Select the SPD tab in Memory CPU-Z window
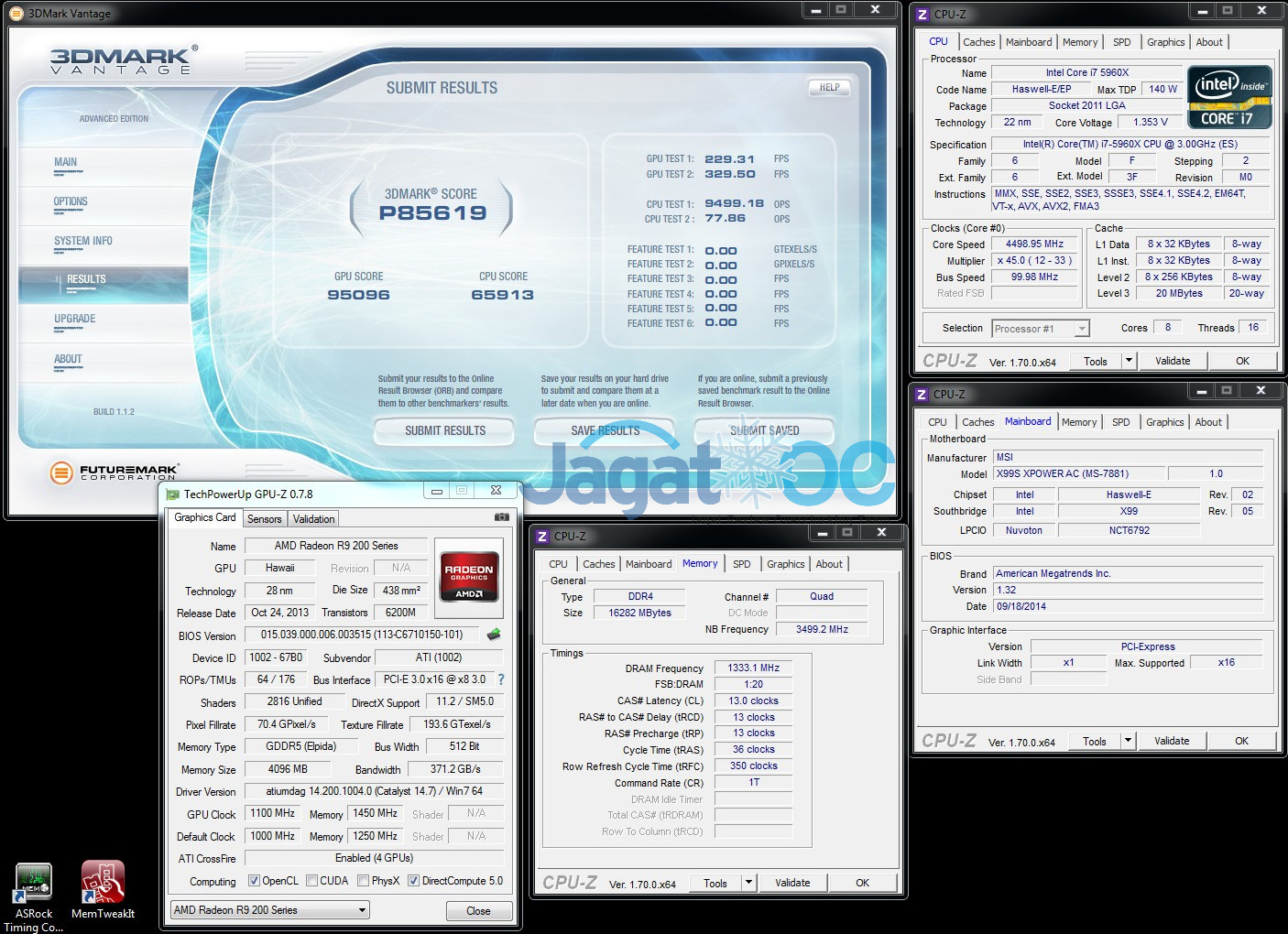 [742, 564]
